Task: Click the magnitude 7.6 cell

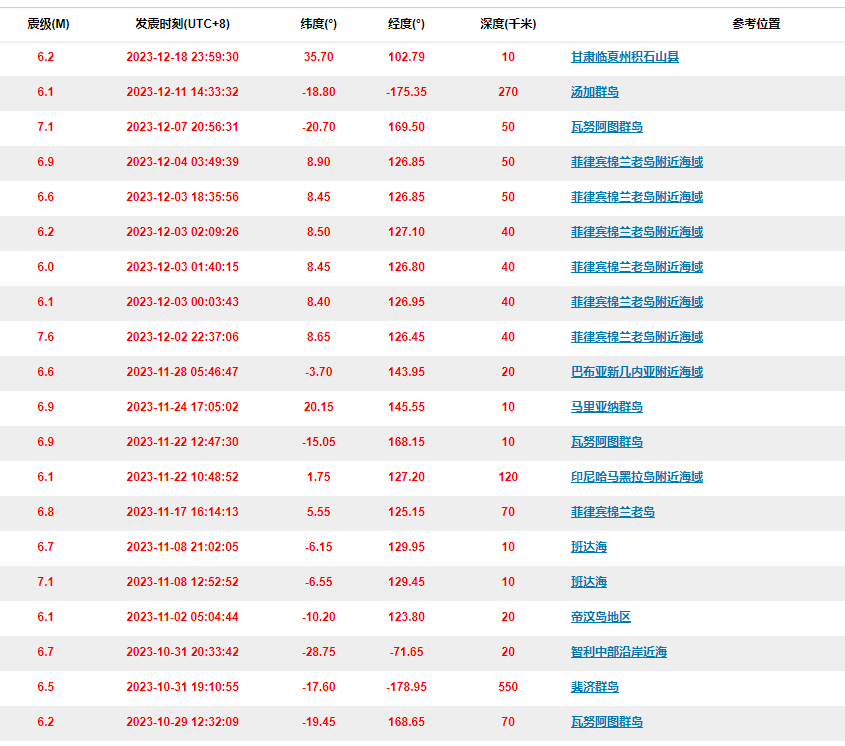Action: click(x=46, y=337)
